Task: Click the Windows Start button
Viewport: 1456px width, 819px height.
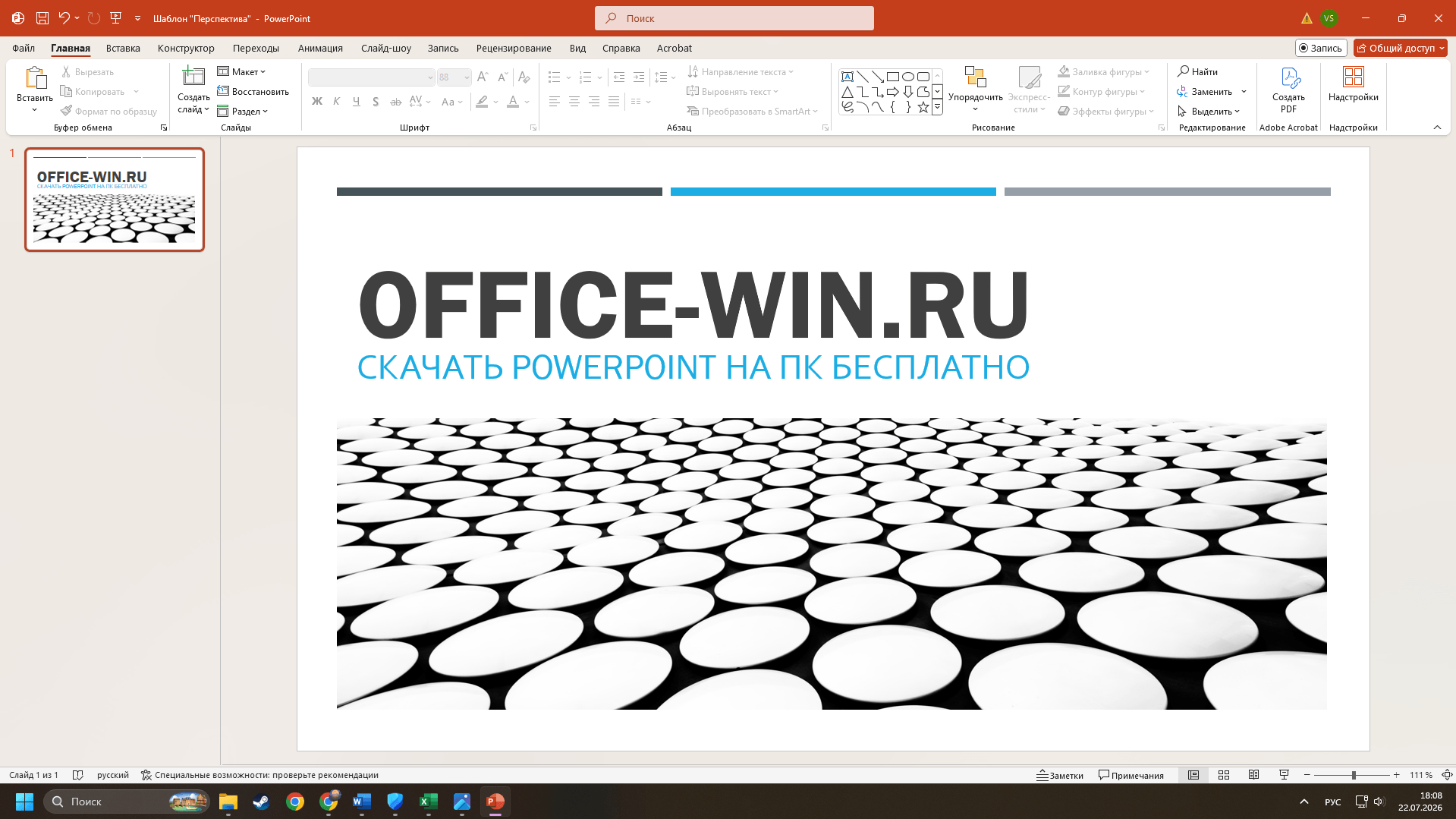Action: click(24, 802)
